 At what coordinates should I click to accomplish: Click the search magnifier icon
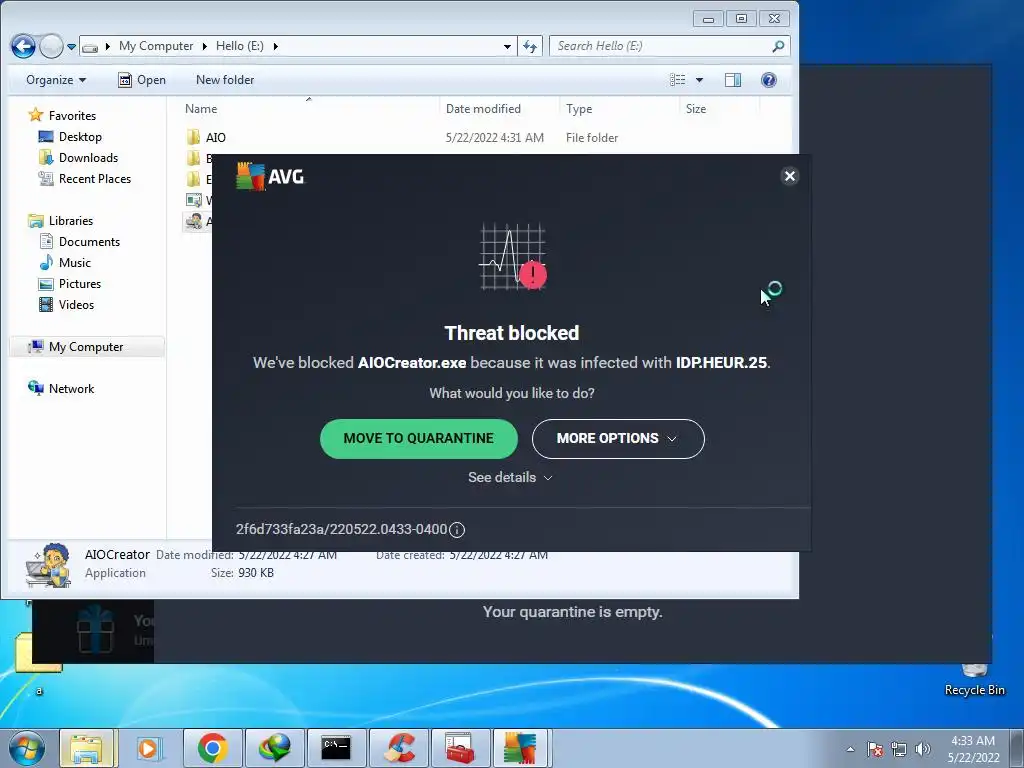coord(778,46)
